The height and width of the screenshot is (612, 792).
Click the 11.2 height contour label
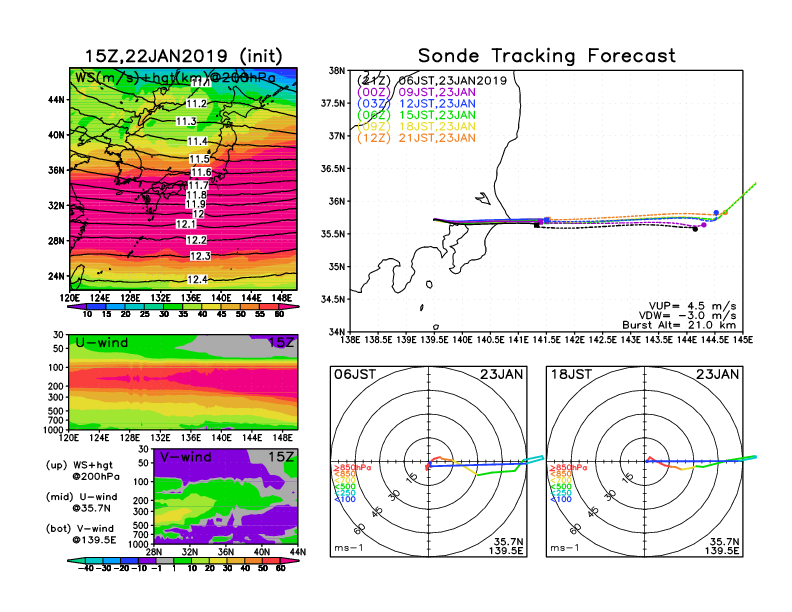(197, 104)
